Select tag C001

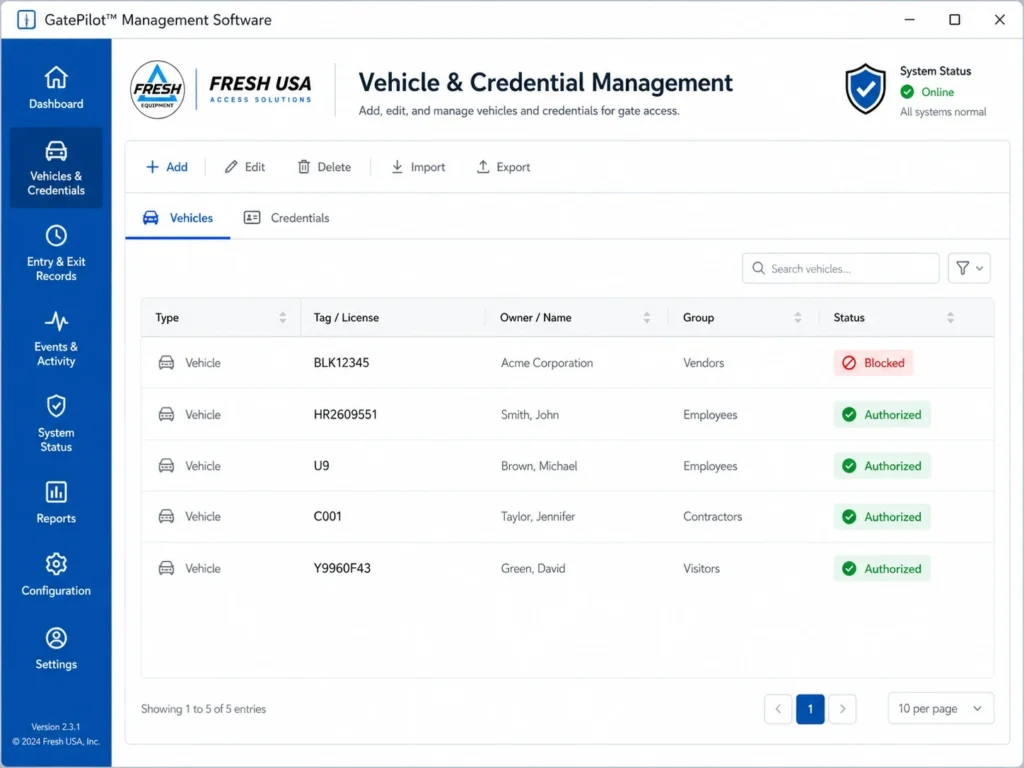pyautogui.click(x=328, y=516)
